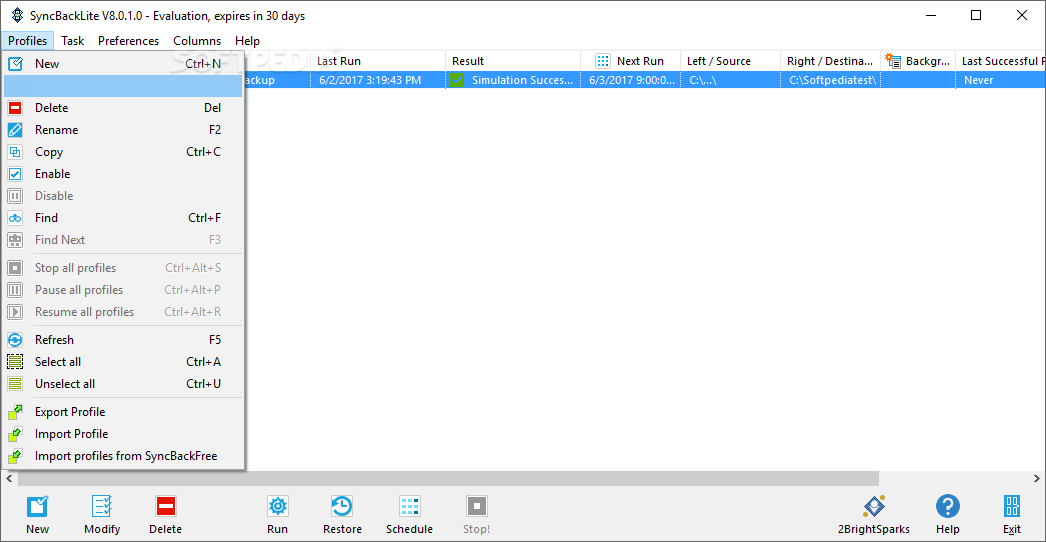Sort by the Last Run column header
Viewport: 1046px width, 542px height.
[378, 61]
